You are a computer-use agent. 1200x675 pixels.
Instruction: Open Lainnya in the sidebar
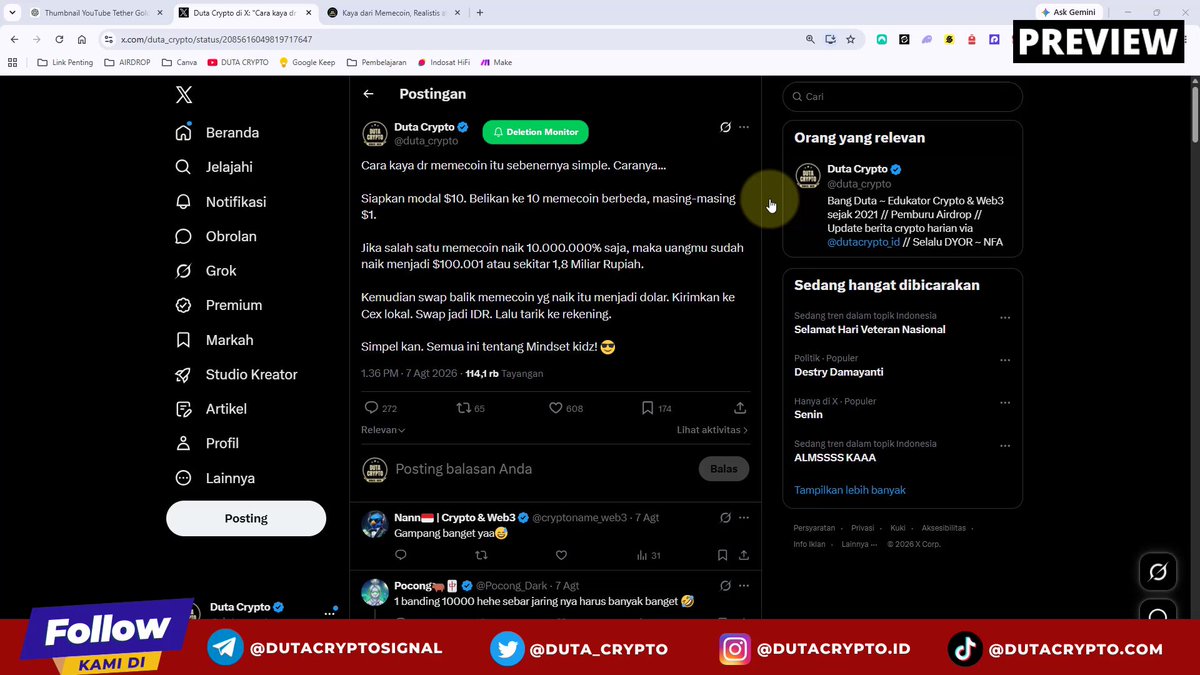pyautogui.click(x=215, y=478)
